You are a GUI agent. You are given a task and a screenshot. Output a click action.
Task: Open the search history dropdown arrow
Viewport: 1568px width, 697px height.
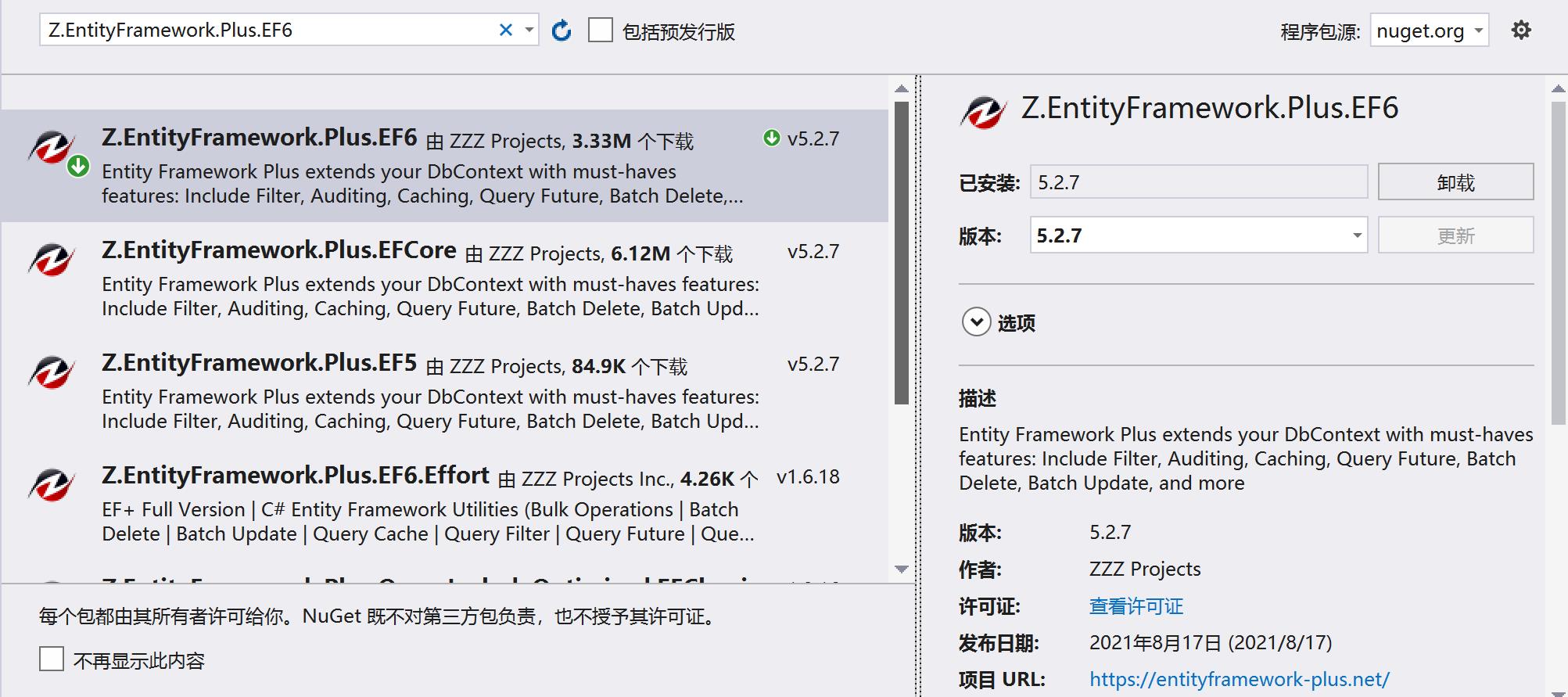point(529,30)
